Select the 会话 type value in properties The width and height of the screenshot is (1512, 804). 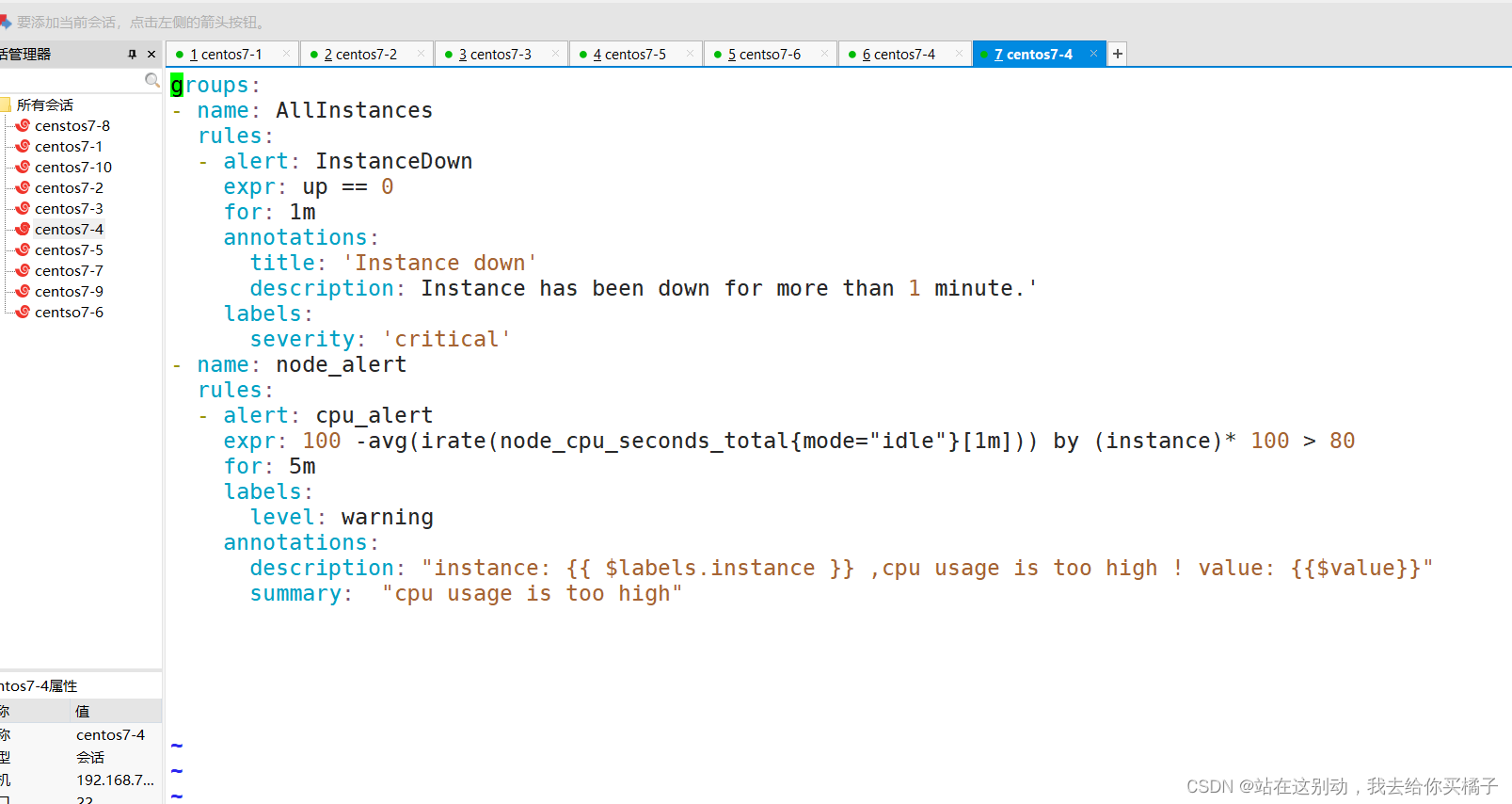90,757
